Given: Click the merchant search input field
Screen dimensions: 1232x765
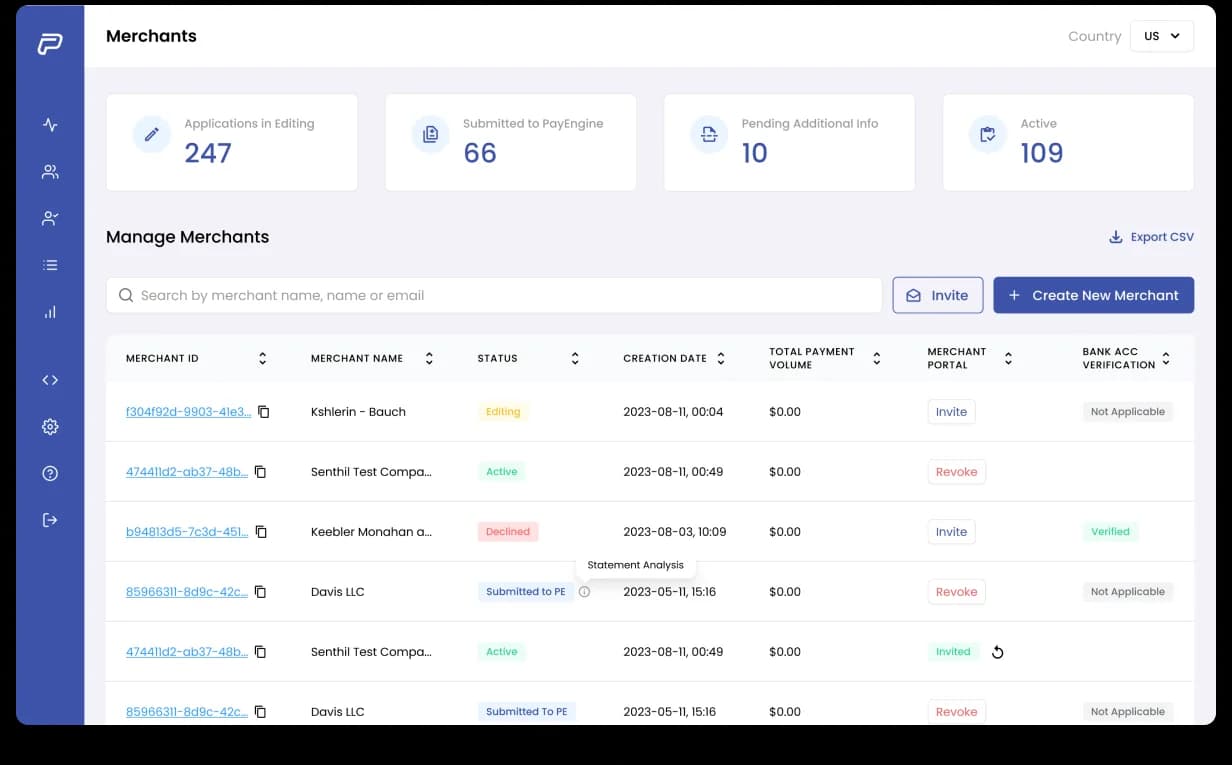Looking at the screenshot, I should [494, 295].
